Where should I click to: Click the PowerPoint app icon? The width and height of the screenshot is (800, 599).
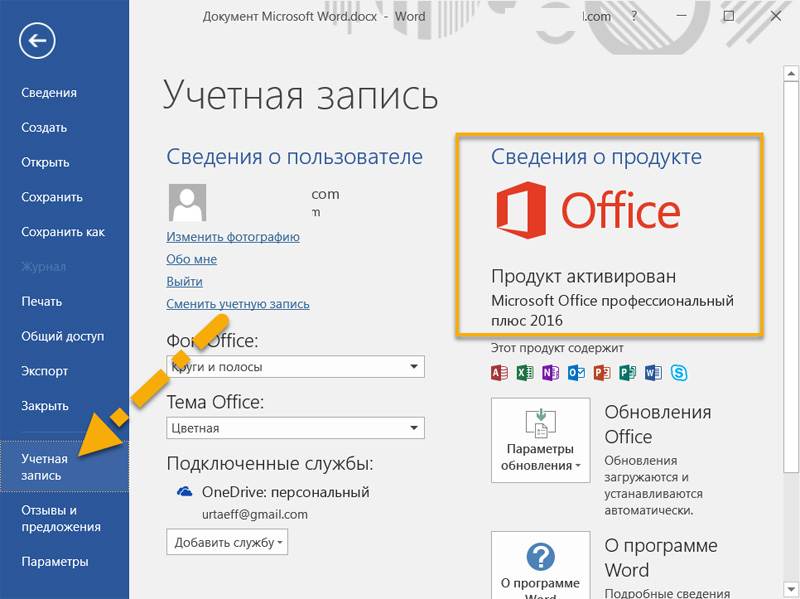click(602, 374)
